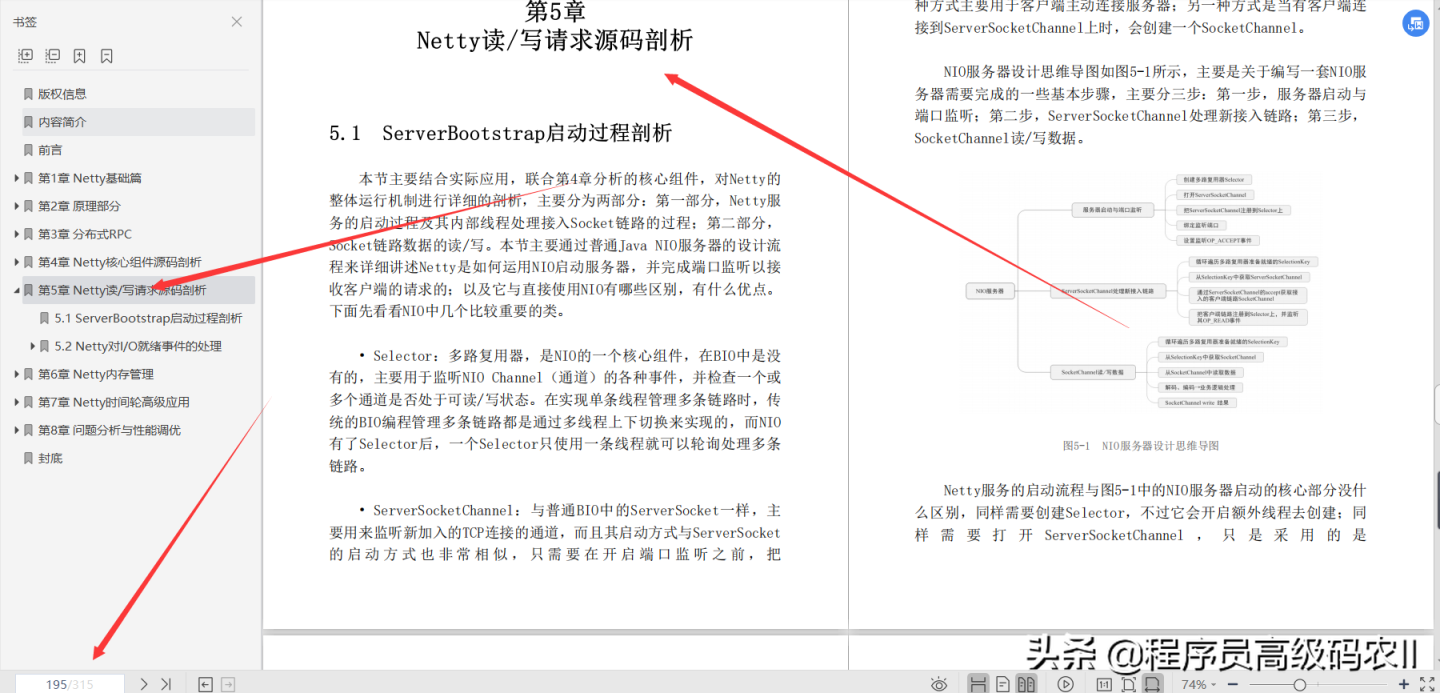The width and height of the screenshot is (1440, 693).
Task: Expand the 5.2 Netty对I/O就绪事件的处理 bookmark
Action: coord(33,346)
